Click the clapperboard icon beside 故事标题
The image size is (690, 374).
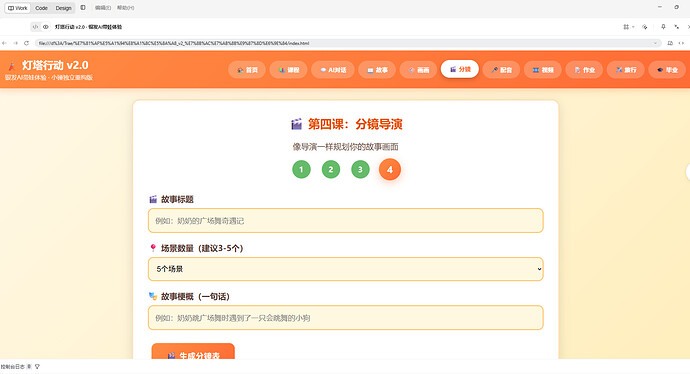point(153,199)
